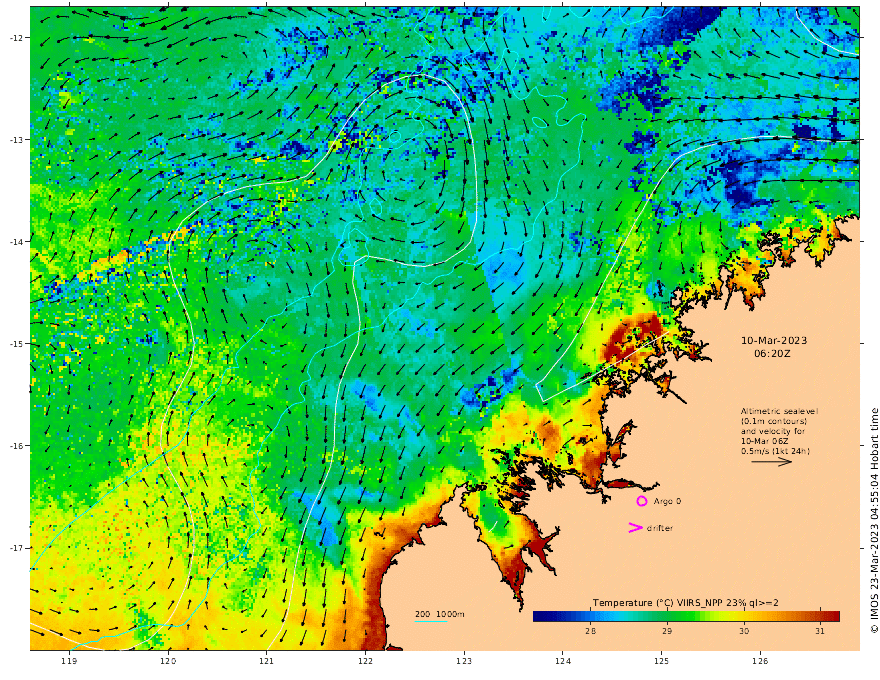Click the 'and velocity for' caption line

click(773, 431)
